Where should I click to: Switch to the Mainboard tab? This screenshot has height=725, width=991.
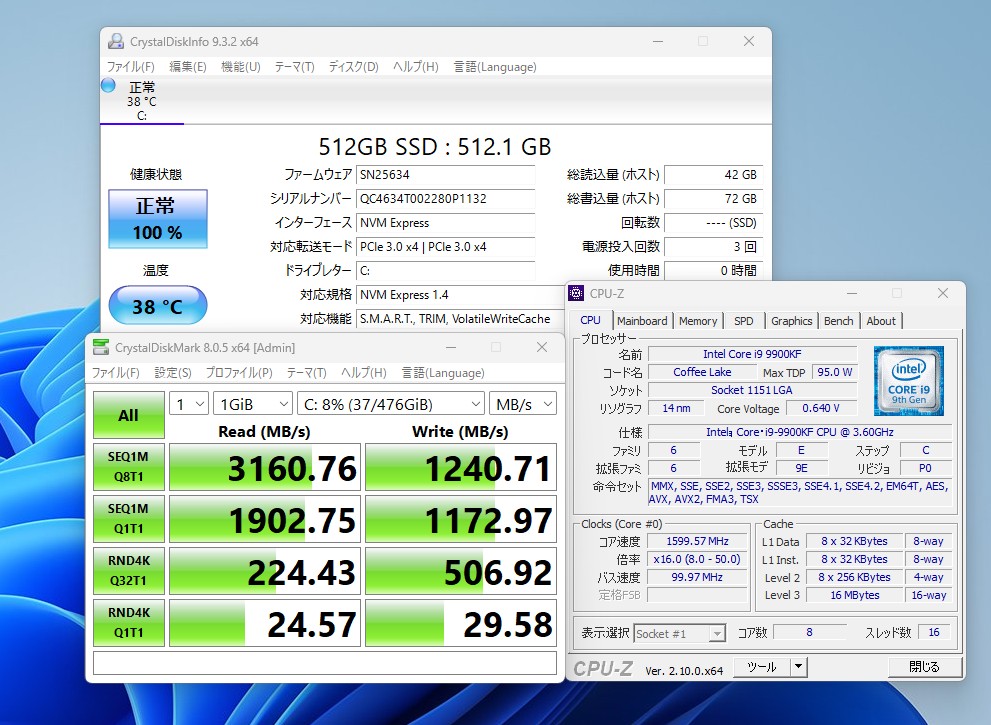(x=641, y=320)
